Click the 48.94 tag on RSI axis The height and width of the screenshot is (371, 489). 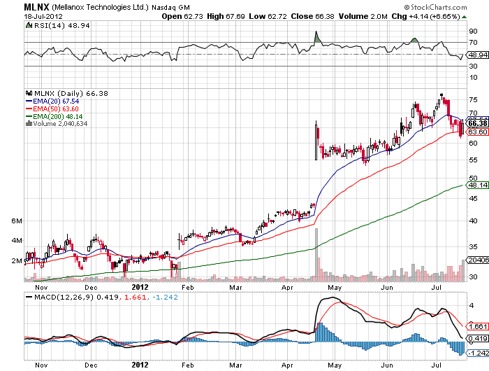[478, 55]
